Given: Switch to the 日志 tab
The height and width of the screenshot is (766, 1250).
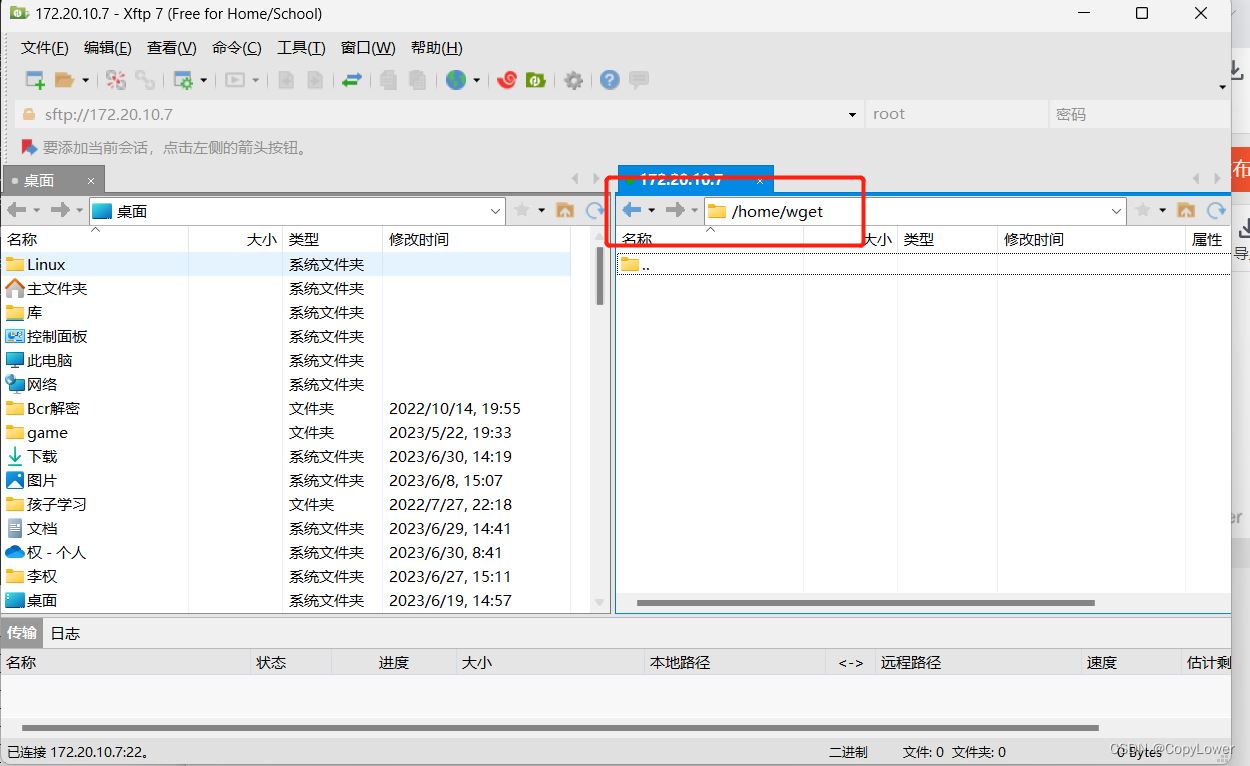Looking at the screenshot, I should pos(65,633).
